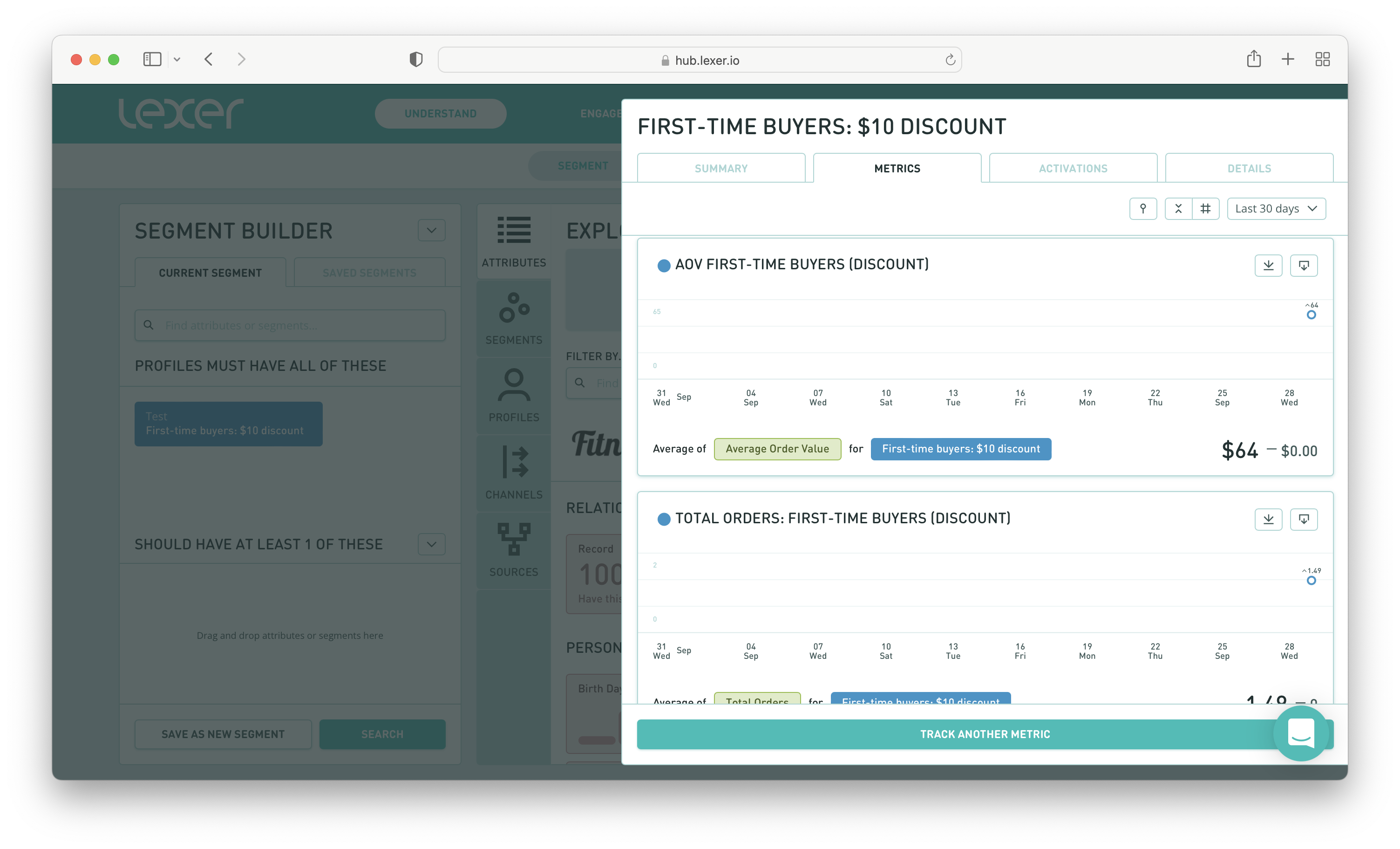Image resolution: width=1400 pixels, height=849 pixels.
Task: Click the Lexer logo
Action: click(x=181, y=113)
